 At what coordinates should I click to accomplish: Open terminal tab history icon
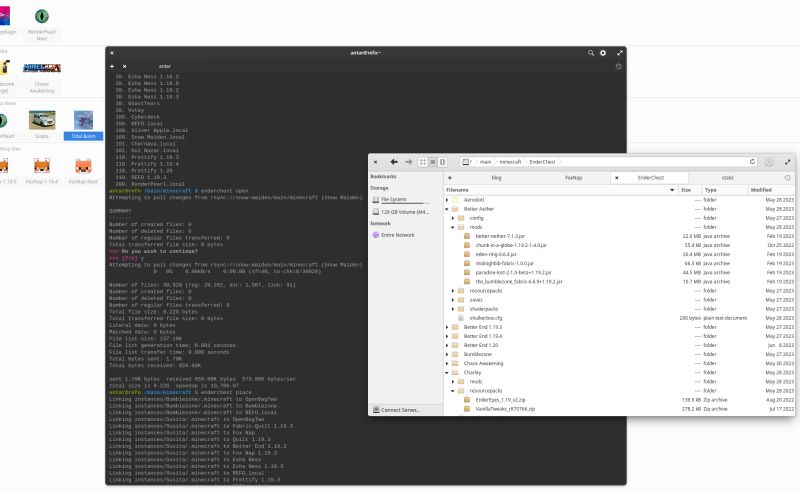coord(618,66)
